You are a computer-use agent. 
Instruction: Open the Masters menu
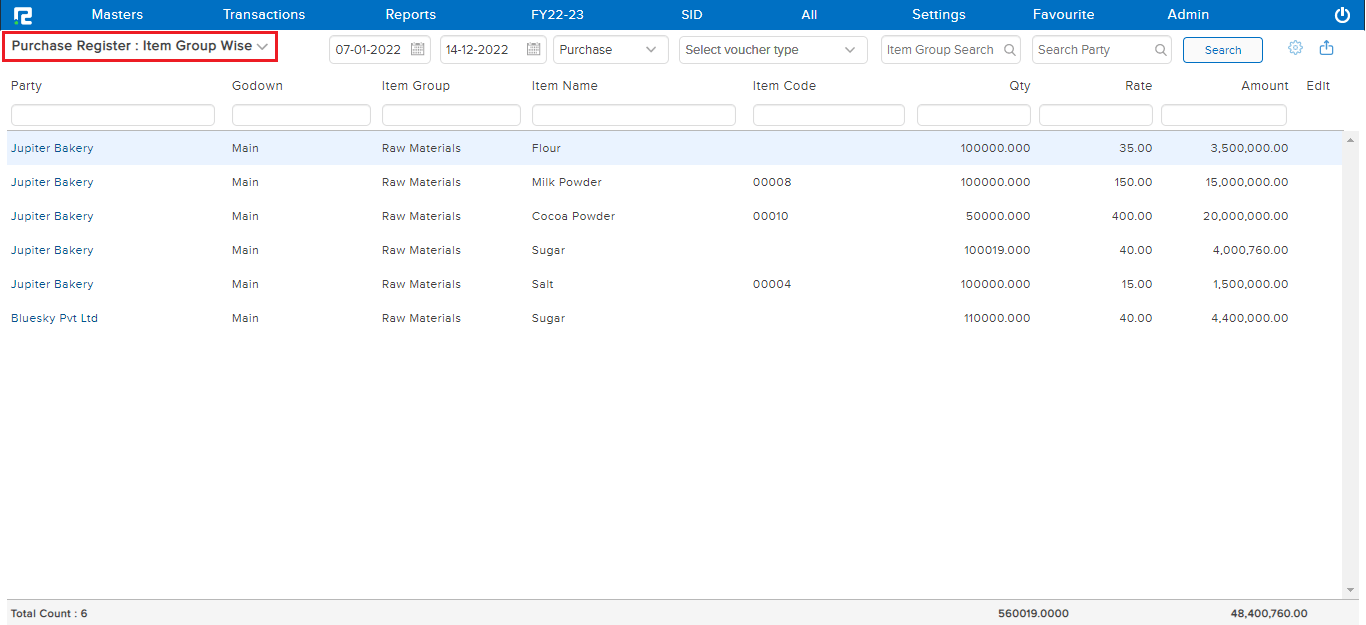(x=117, y=15)
